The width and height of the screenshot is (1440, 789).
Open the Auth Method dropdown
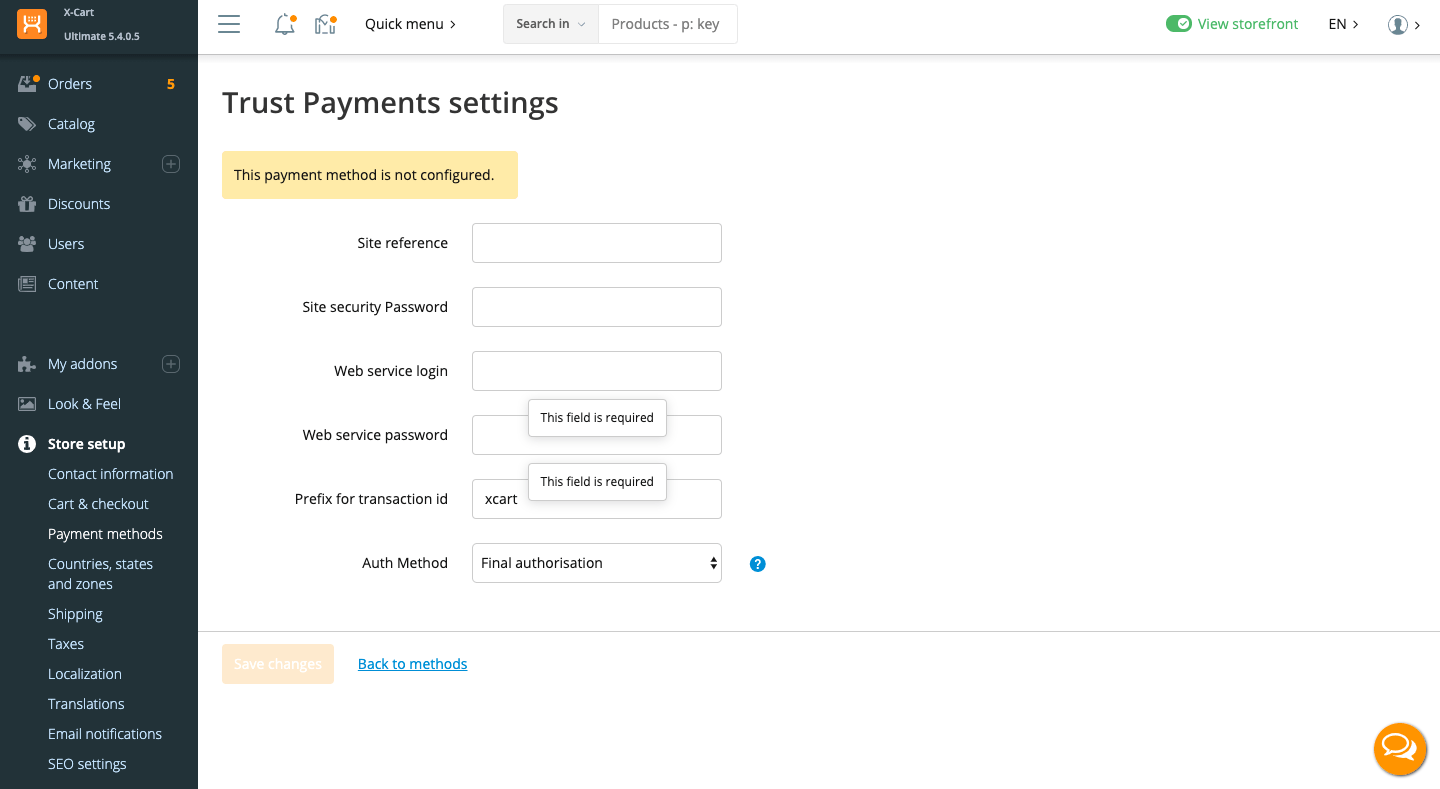pyautogui.click(x=596, y=563)
